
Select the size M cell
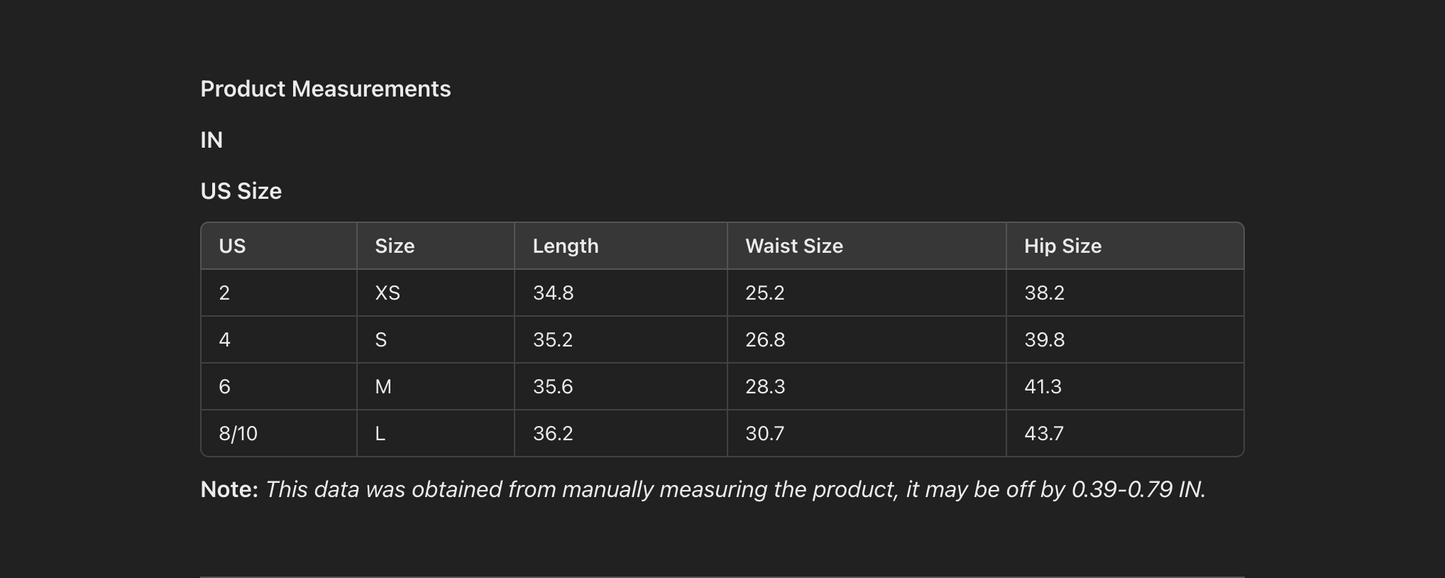coord(383,387)
